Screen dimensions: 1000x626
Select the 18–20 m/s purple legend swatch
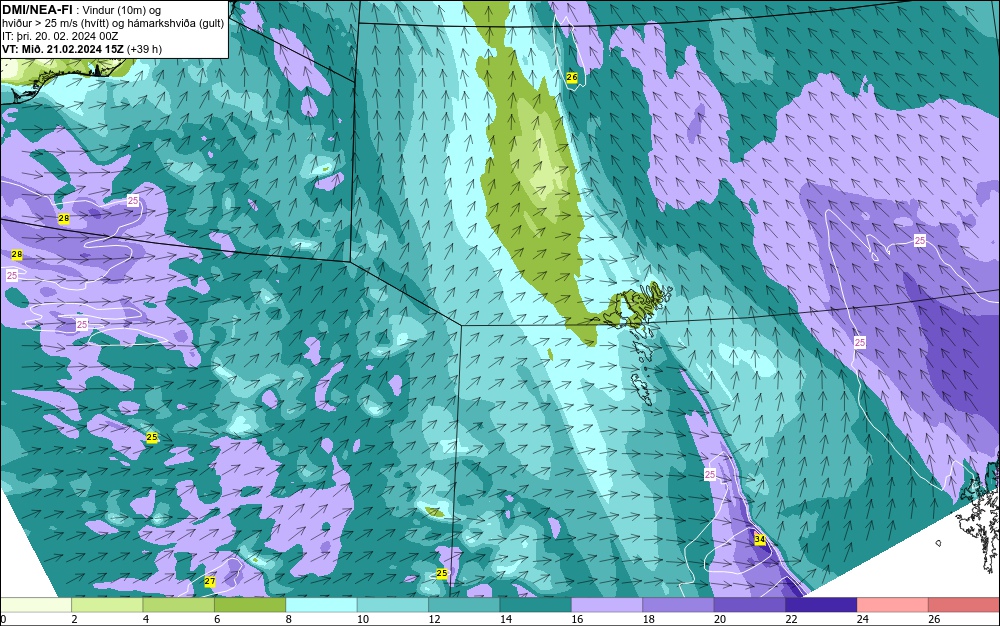coord(679,605)
